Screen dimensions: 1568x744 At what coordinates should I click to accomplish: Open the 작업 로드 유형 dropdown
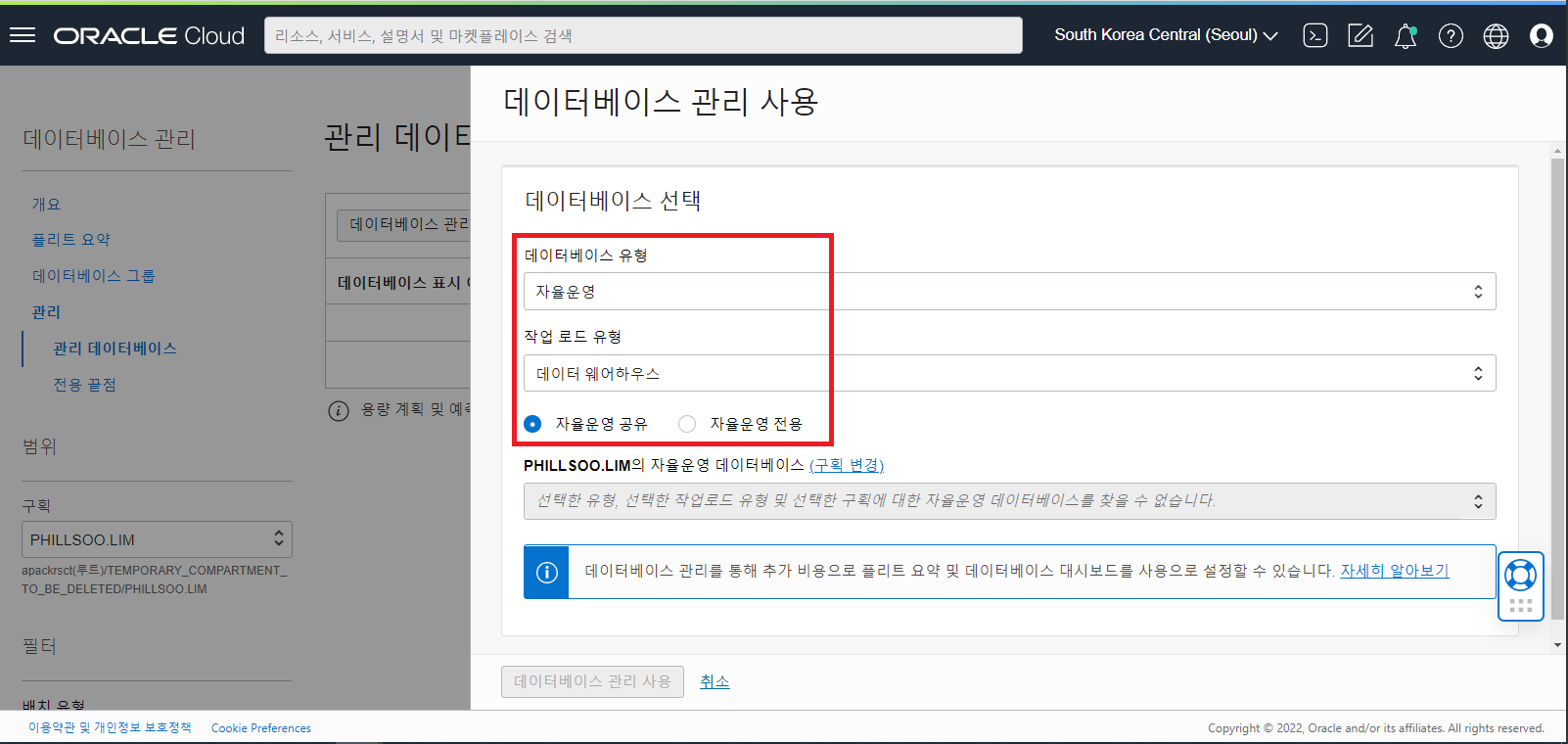tap(1009, 373)
